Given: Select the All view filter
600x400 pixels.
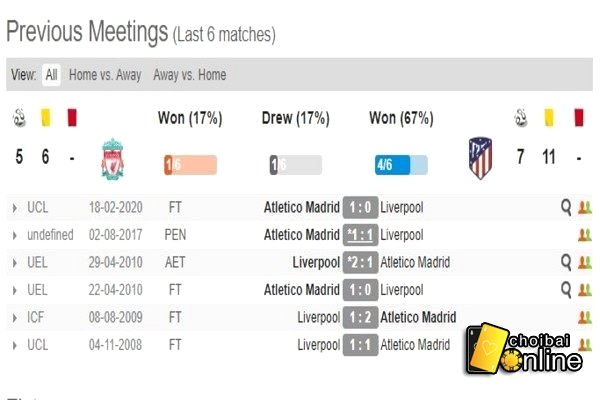Looking at the screenshot, I should click(51, 75).
